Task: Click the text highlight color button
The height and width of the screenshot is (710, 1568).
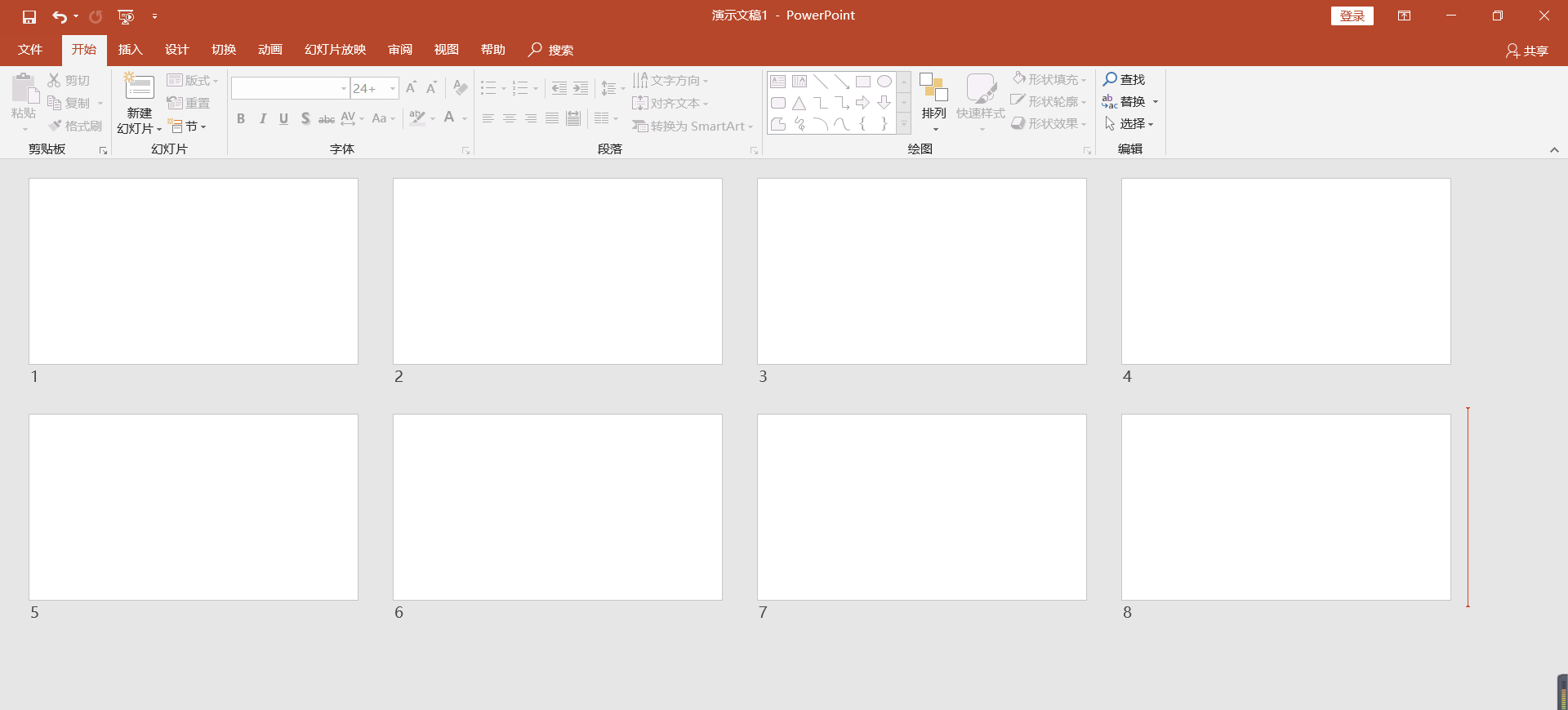Action: pos(416,118)
